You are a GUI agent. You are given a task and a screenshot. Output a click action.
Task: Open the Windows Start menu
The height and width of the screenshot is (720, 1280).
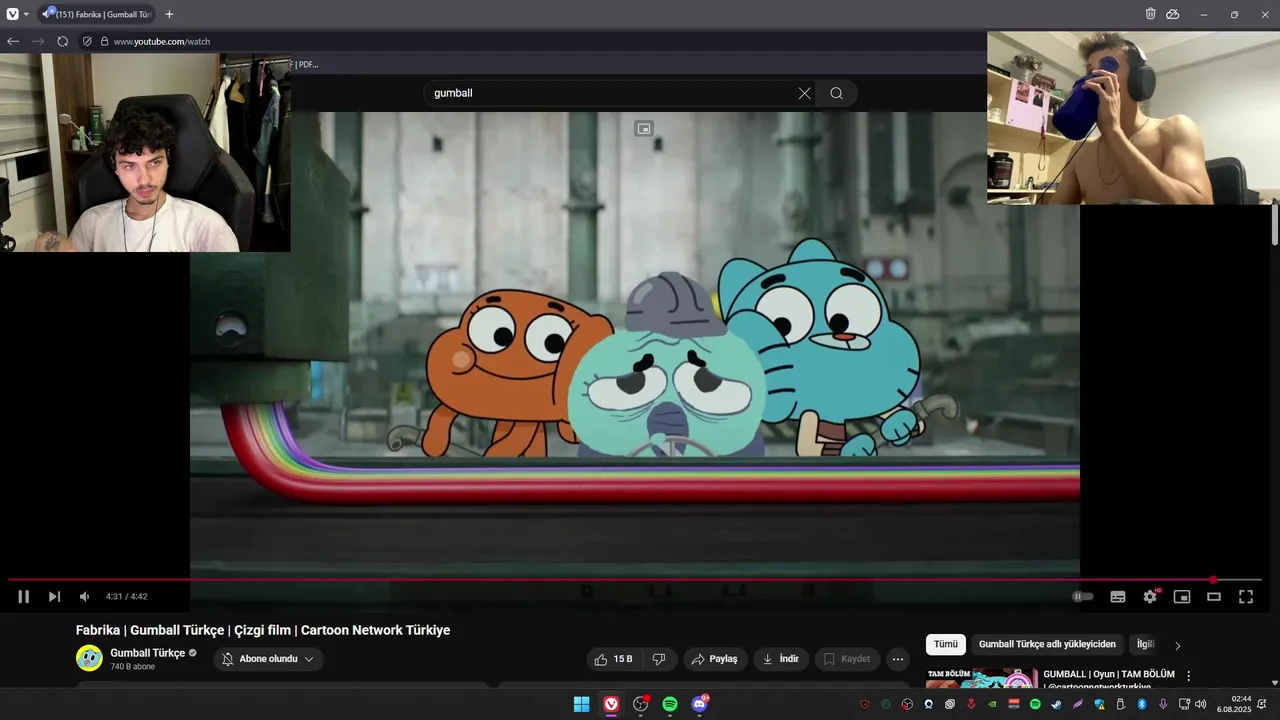pos(581,704)
